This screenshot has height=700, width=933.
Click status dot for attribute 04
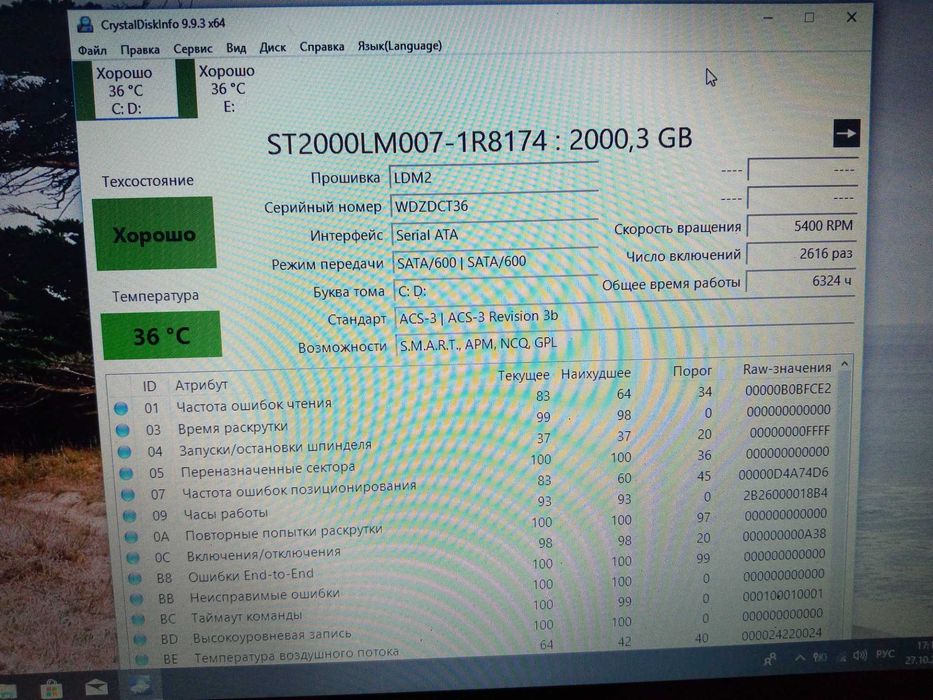coord(124,452)
